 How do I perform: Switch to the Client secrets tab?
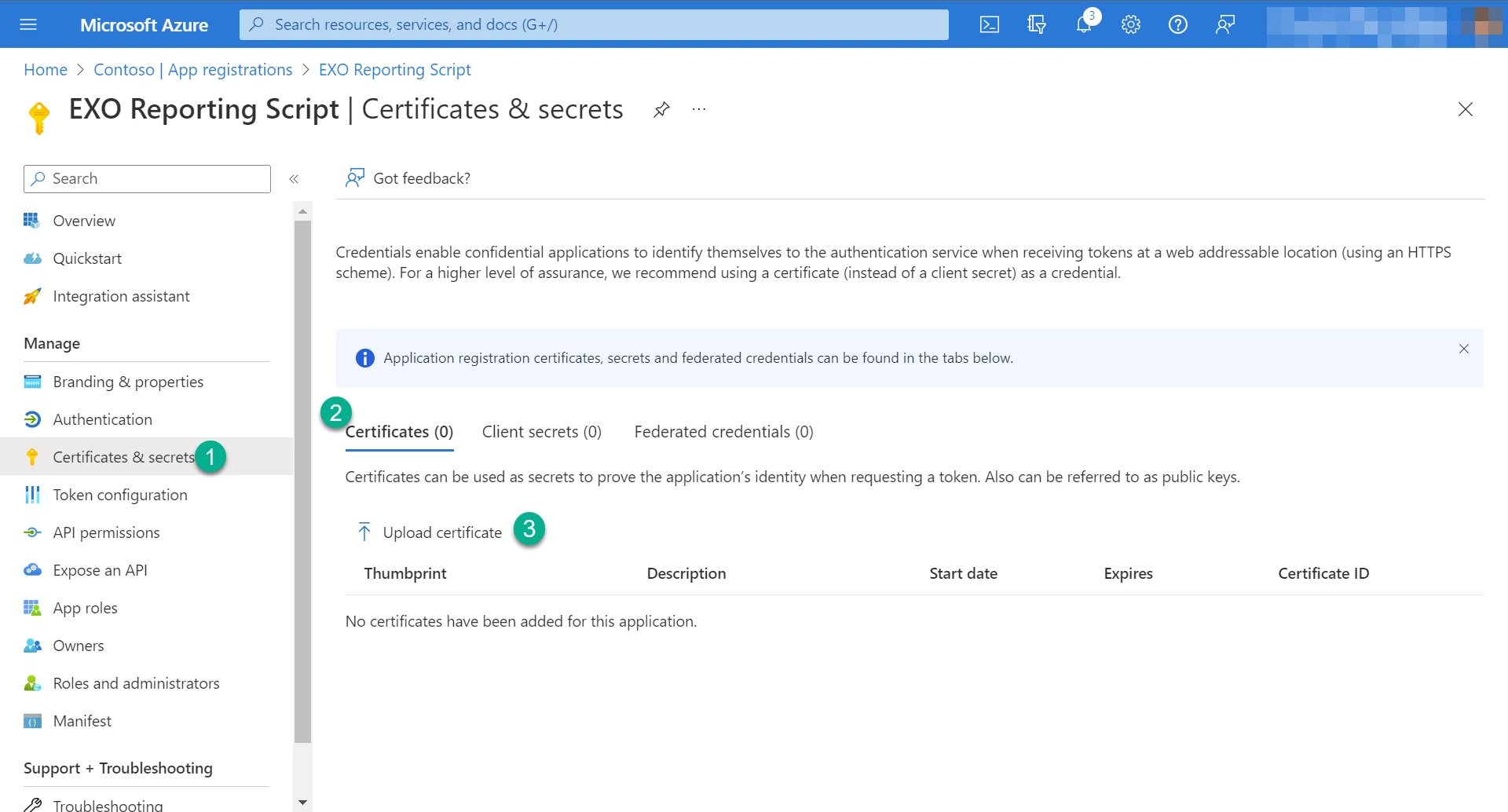541,431
